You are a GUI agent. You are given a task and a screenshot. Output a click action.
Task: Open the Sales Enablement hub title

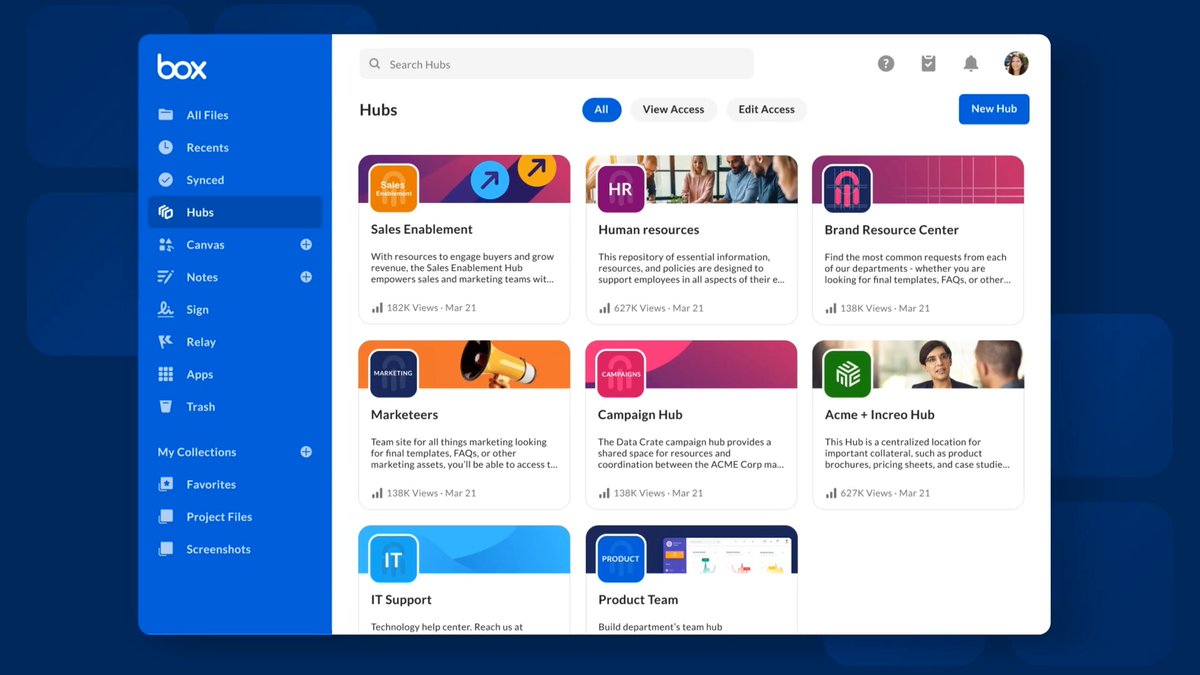click(422, 229)
